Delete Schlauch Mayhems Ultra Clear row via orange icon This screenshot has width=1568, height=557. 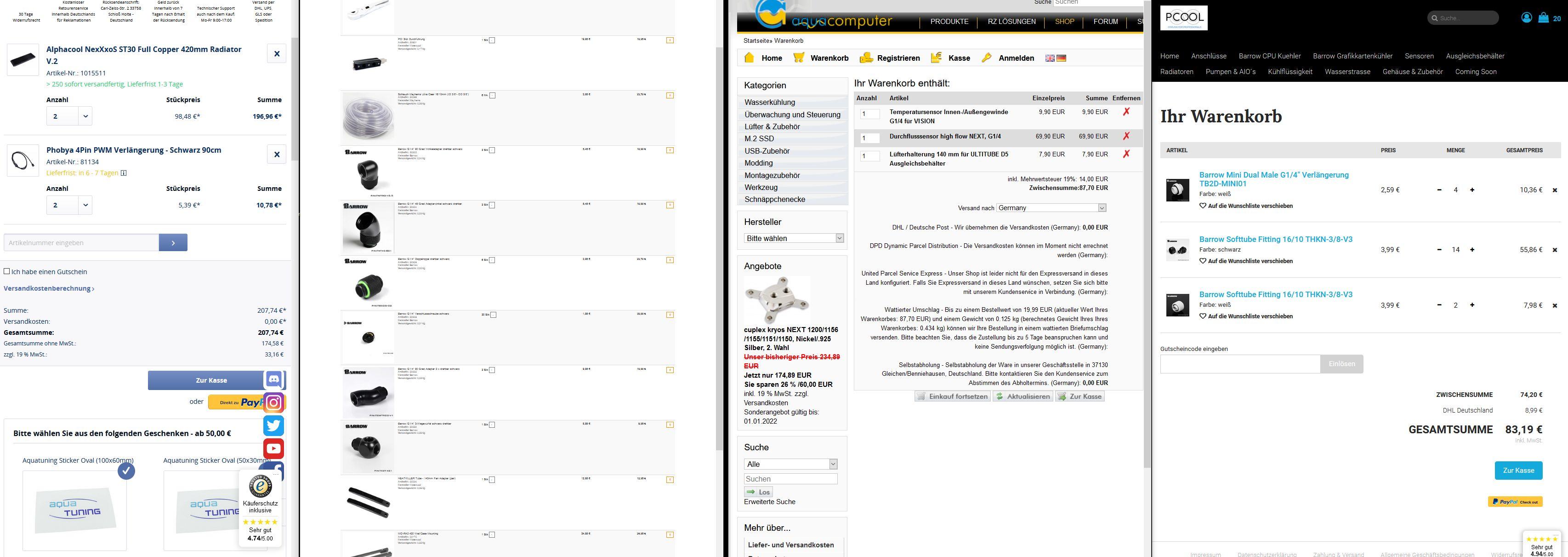[x=670, y=95]
